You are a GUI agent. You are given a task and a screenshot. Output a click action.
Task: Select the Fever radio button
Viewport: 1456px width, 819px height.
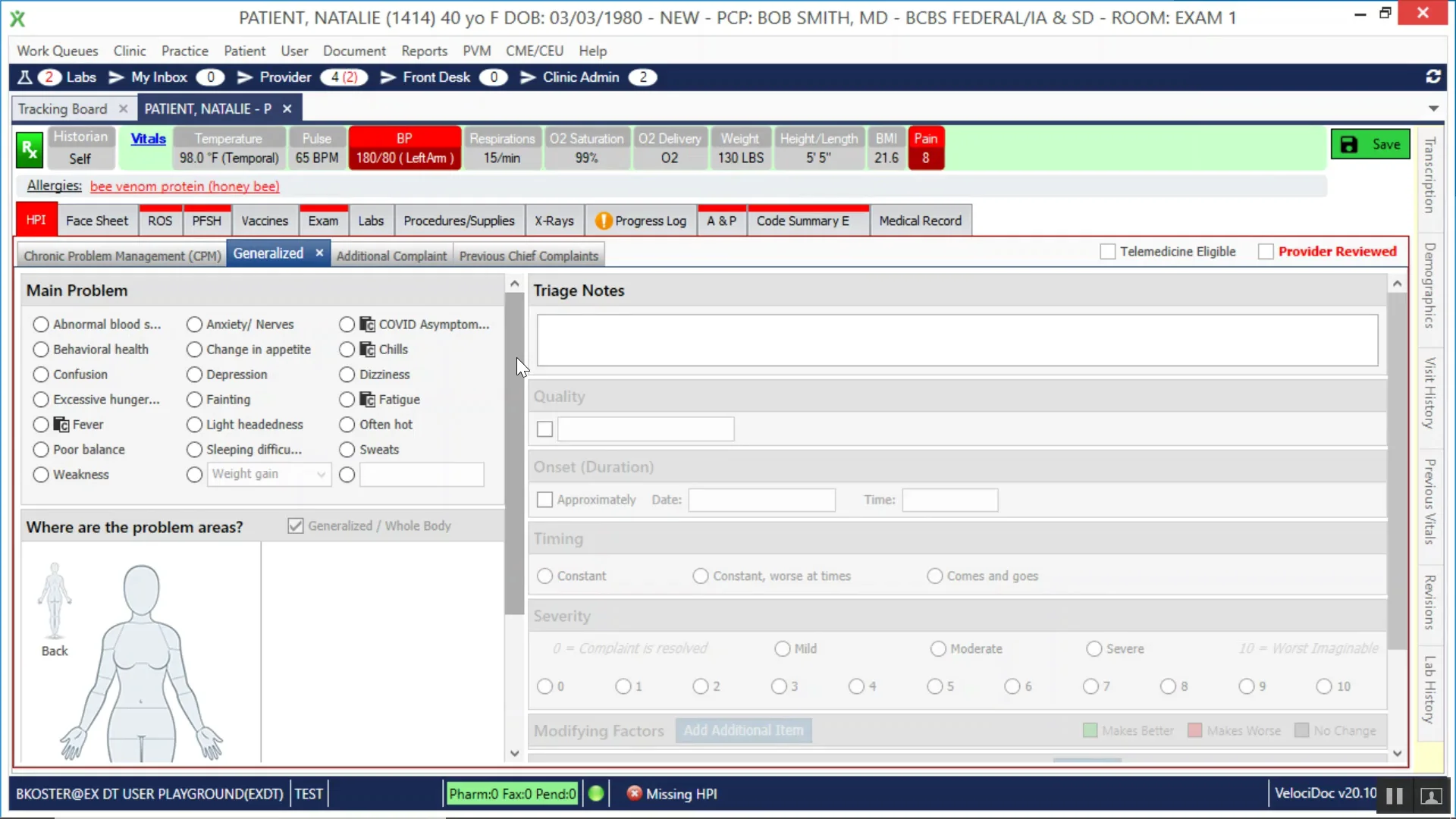point(41,425)
